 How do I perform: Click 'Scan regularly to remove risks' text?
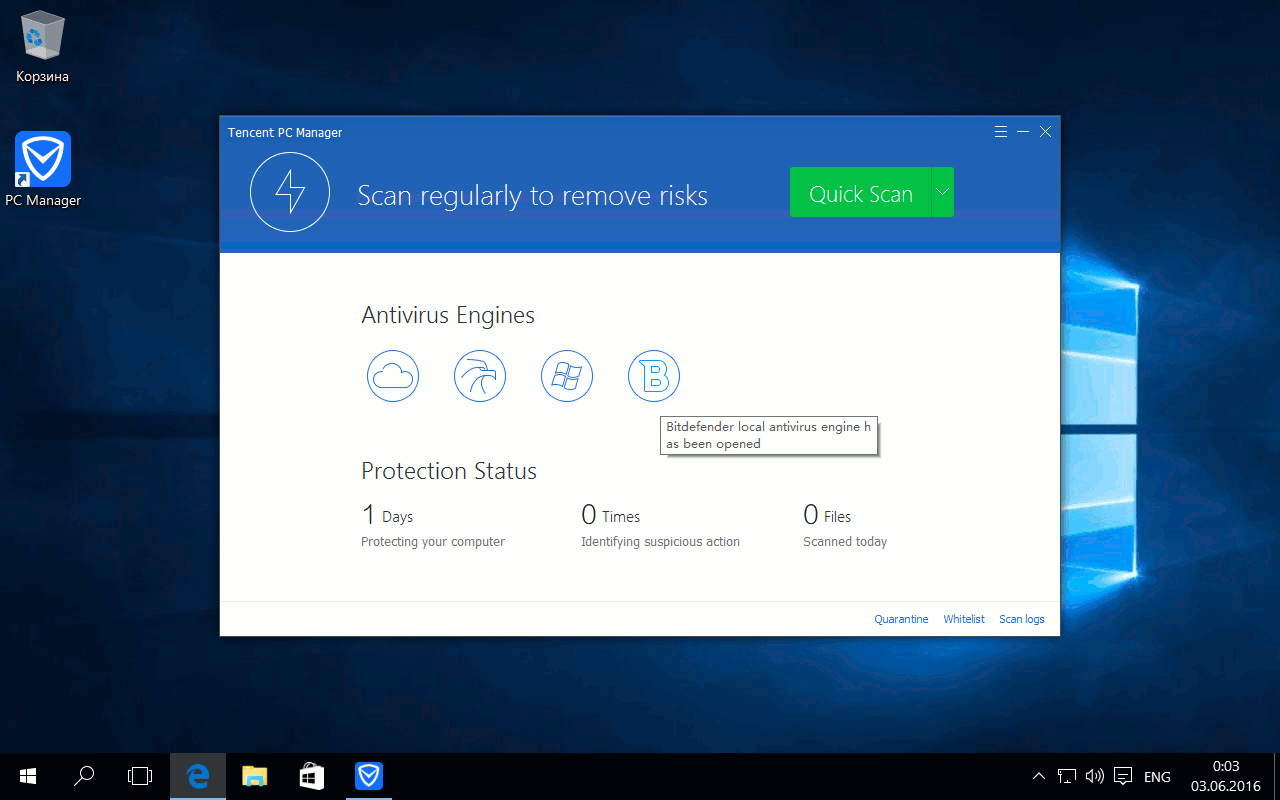tap(532, 195)
